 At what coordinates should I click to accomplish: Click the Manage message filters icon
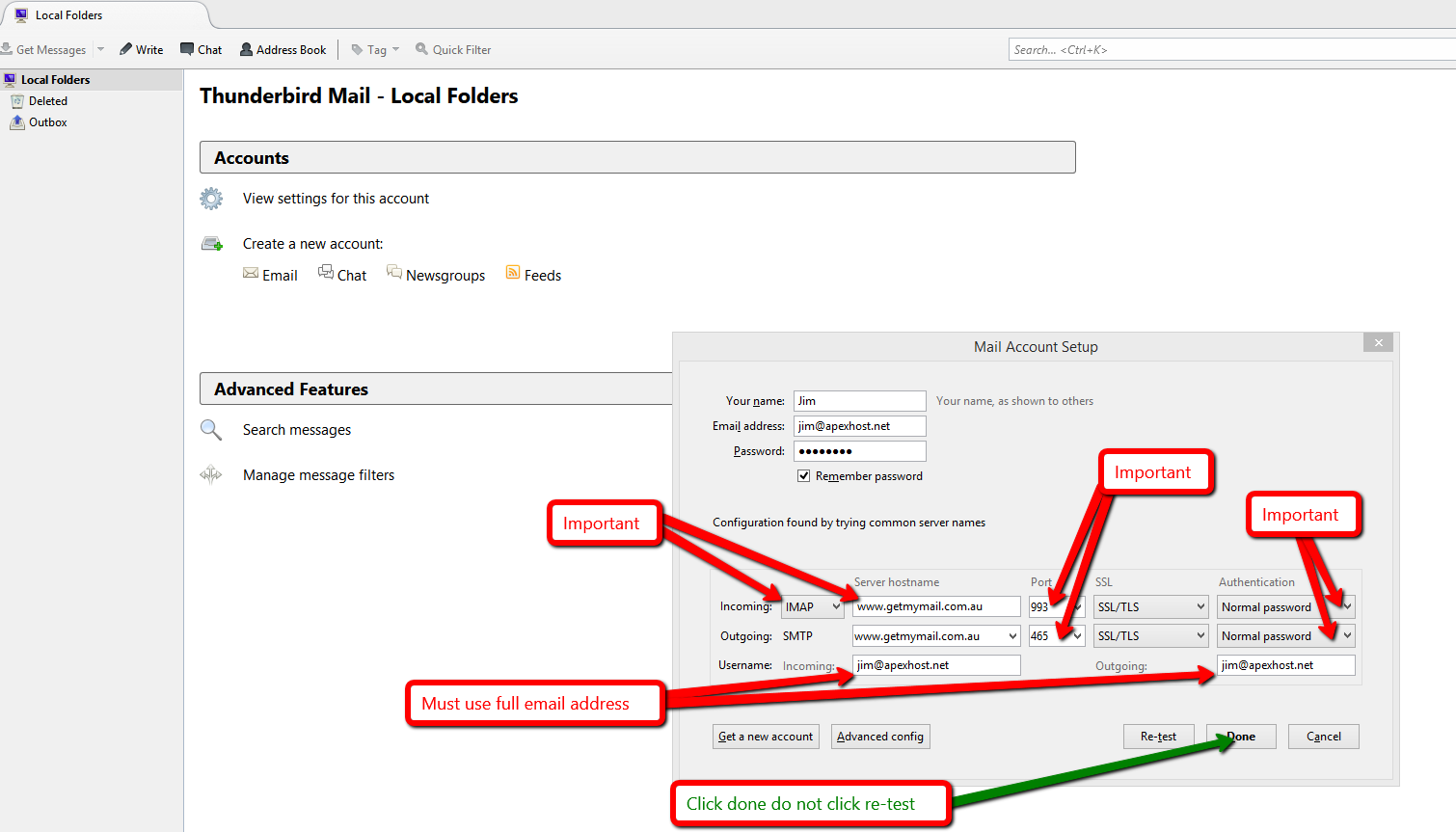tap(211, 474)
